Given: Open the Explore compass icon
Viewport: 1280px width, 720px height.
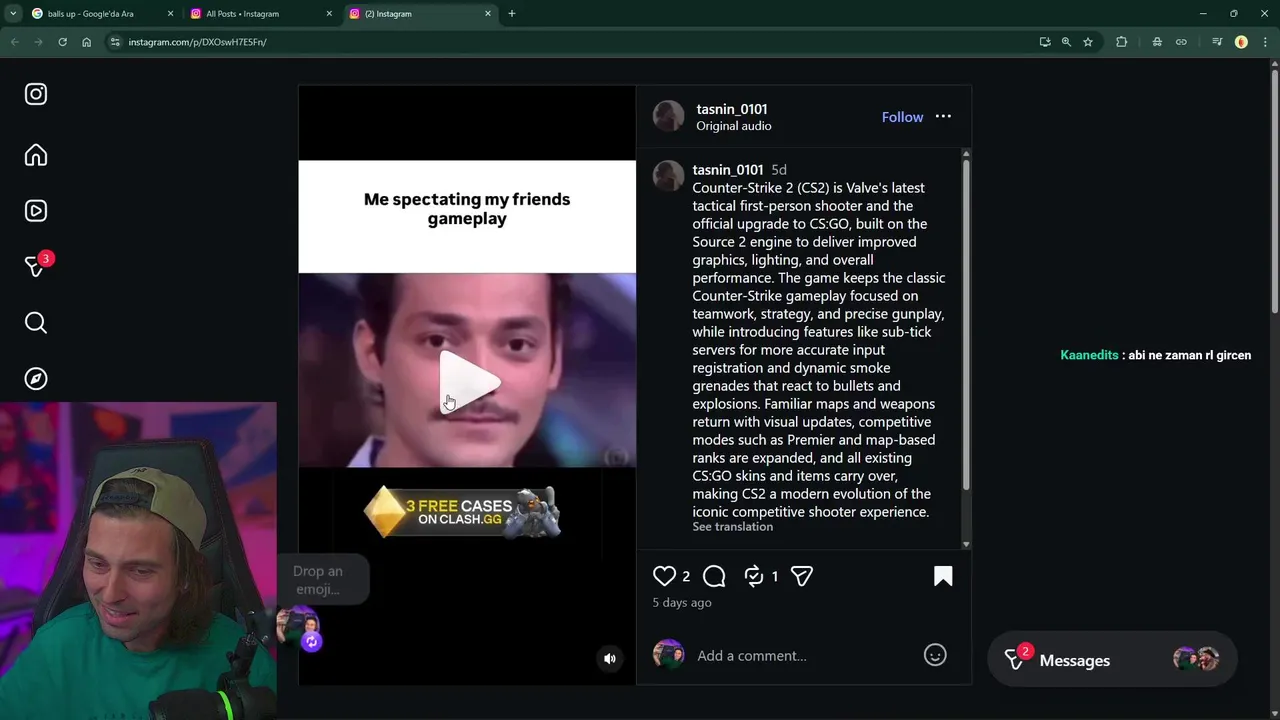Looking at the screenshot, I should [x=36, y=378].
